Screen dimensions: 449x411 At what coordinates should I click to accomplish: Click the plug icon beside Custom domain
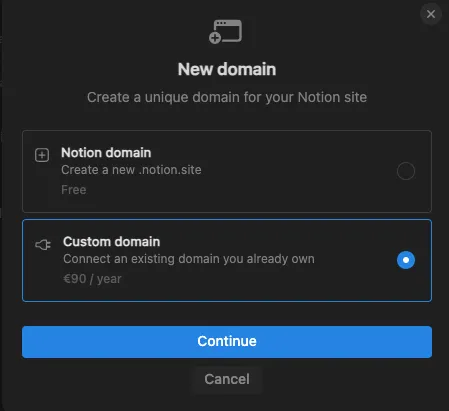43,245
